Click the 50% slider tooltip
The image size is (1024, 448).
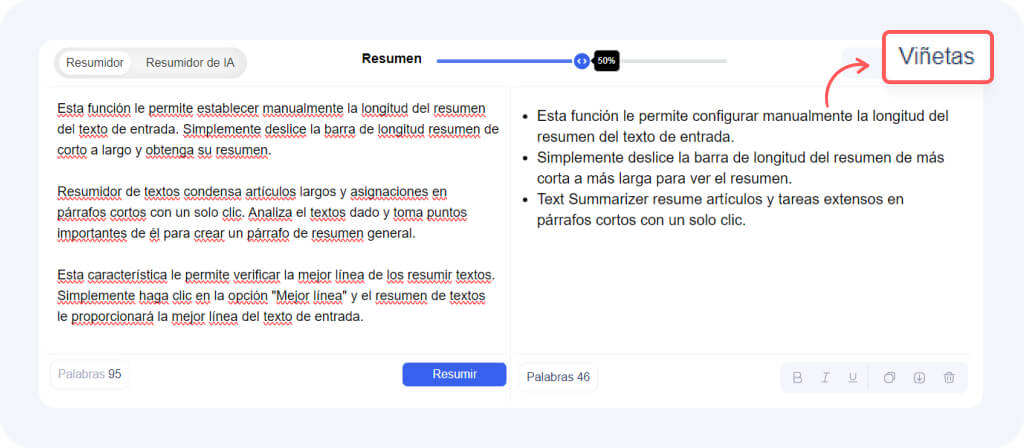click(x=606, y=61)
